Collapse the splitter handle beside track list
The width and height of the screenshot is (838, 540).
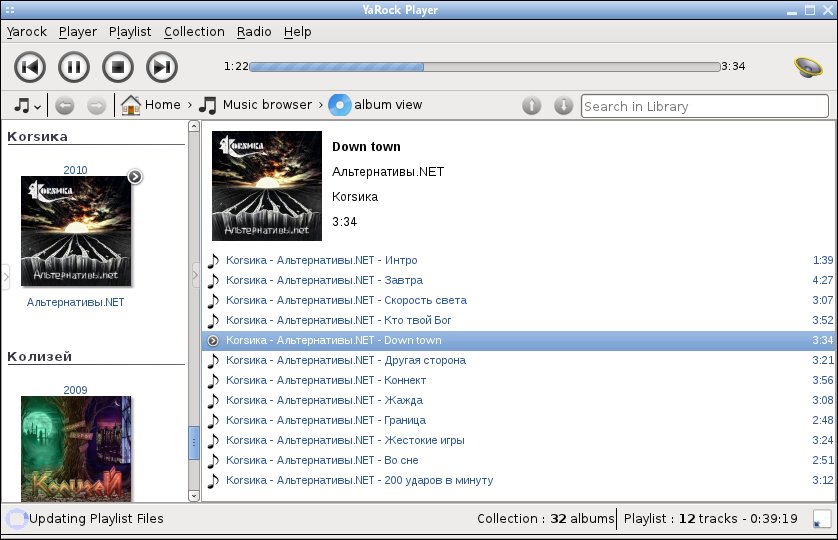click(x=195, y=276)
